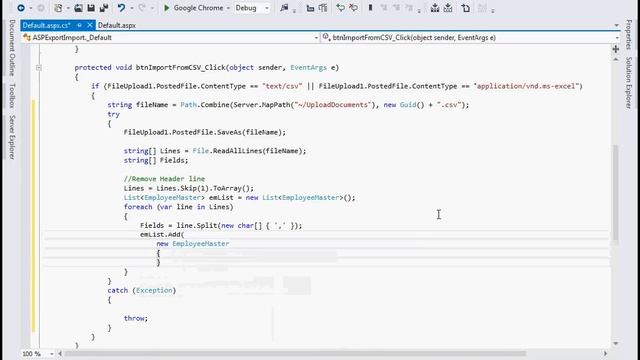640x360 pixels.
Task: Open the Google Chrome browser target dropdown
Action: click(x=228, y=8)
